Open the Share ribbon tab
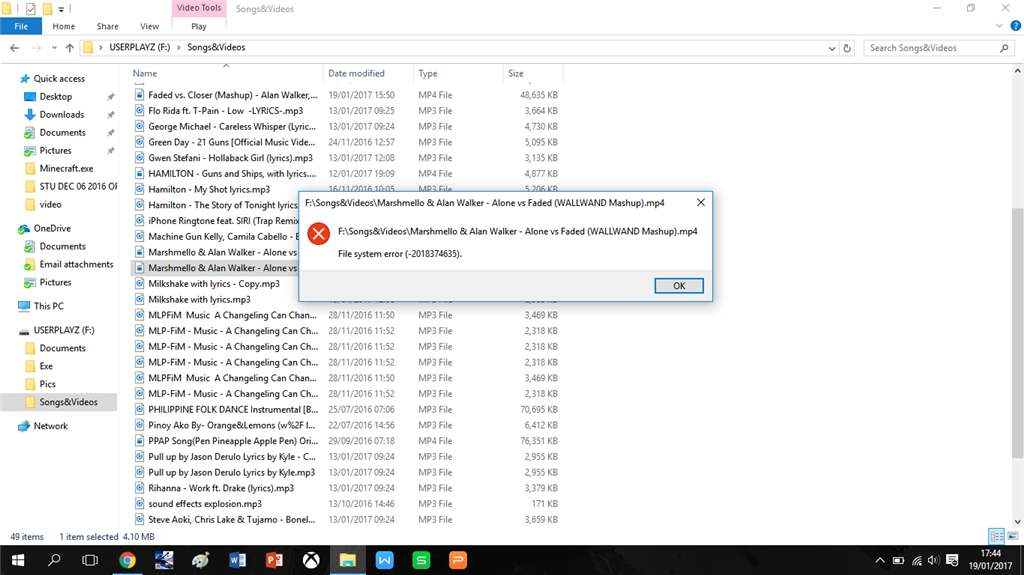Viewport: 1024px width, 575px height. pos(107,26)
